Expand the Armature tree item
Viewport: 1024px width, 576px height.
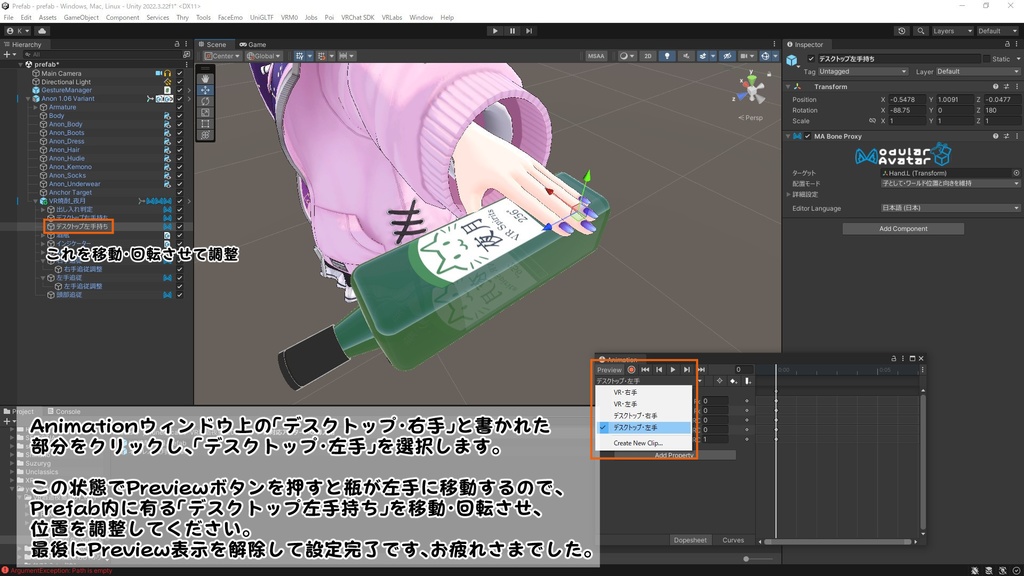point(36,107)
